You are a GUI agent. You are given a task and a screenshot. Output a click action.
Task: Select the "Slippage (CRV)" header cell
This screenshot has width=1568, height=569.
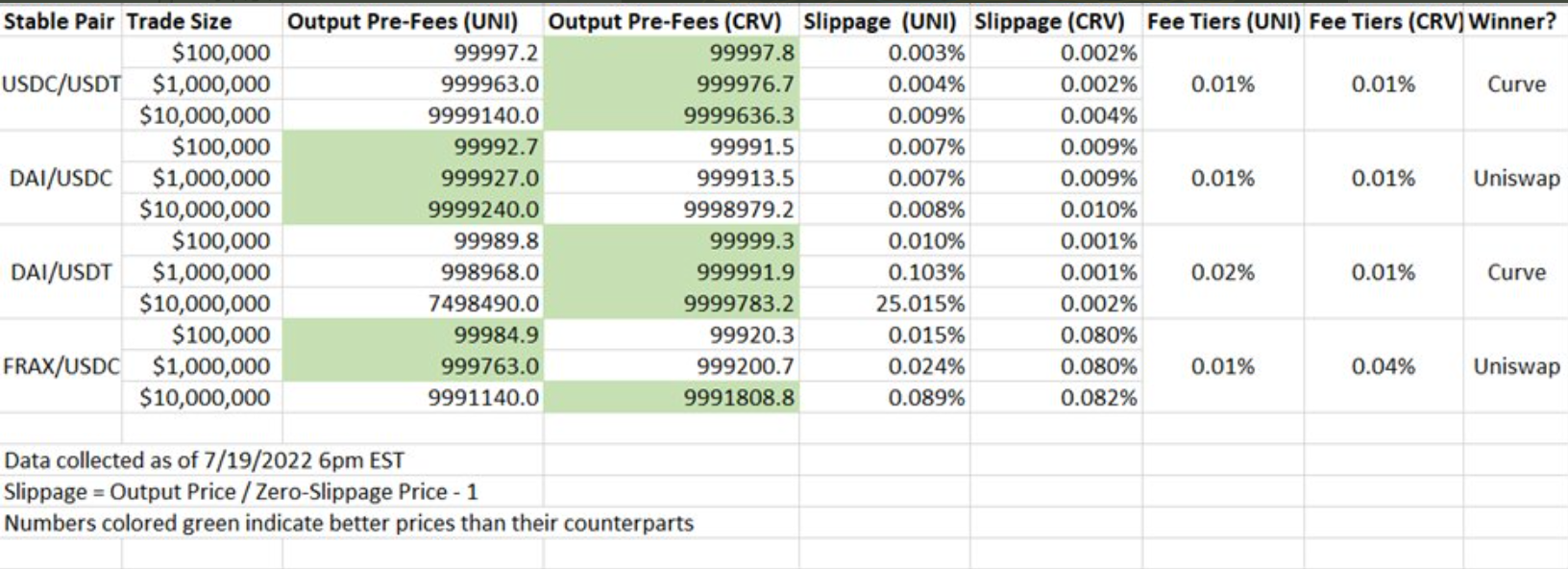pyautogui.click(x=1049, y=21)
